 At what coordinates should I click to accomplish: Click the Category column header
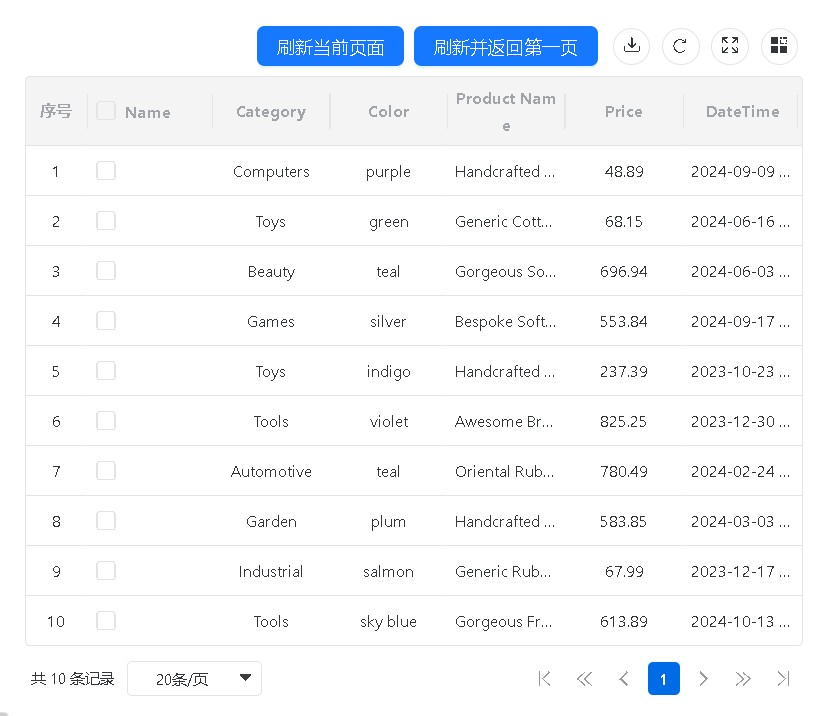(270, 112)
